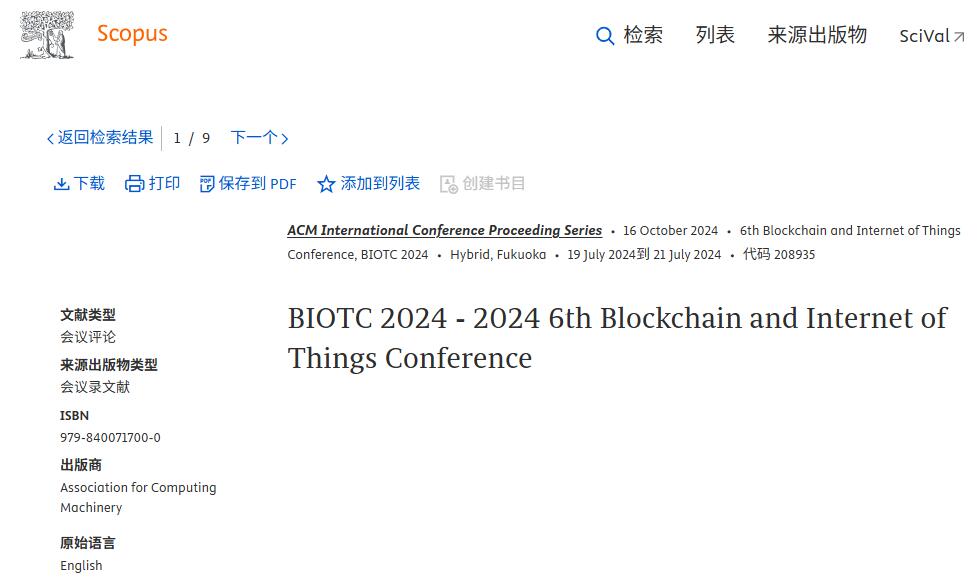Go back via 返回检索结果 link
Image resolution: width=977 pixels, height=581 pixels.
coord(105,137)
